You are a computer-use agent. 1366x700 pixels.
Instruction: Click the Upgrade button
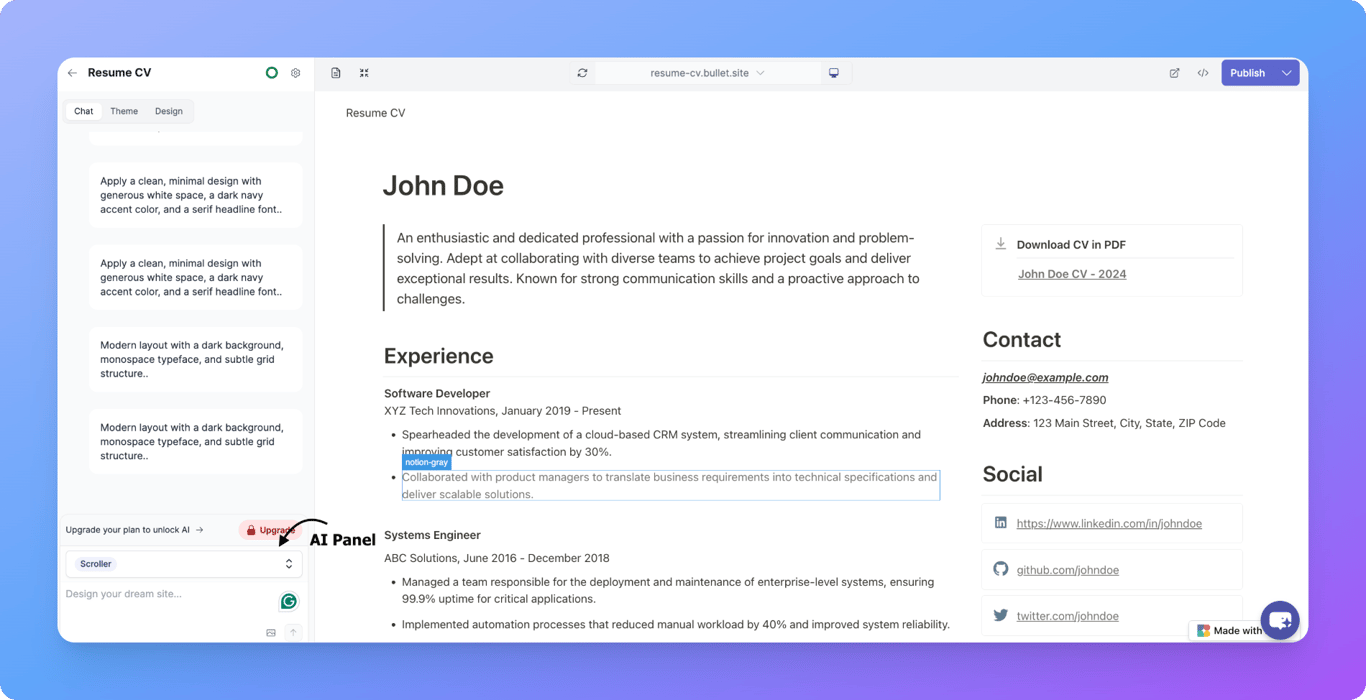coord(268,529)
